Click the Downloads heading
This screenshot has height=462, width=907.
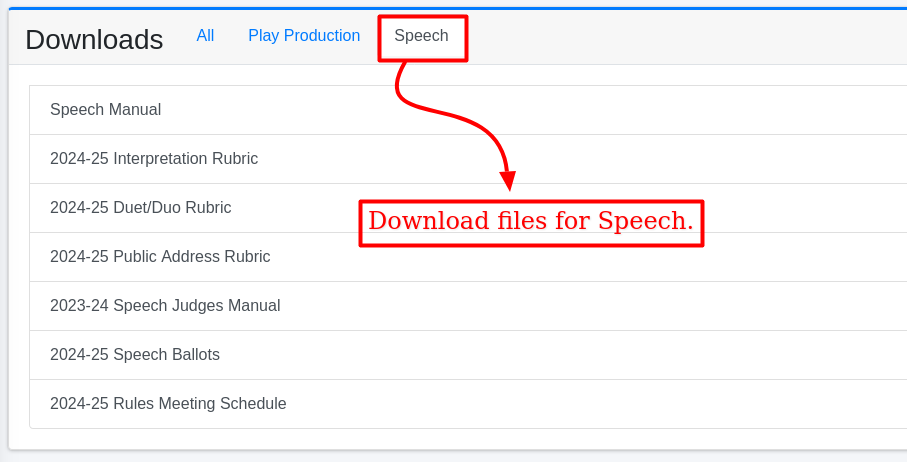coord(94,40)
